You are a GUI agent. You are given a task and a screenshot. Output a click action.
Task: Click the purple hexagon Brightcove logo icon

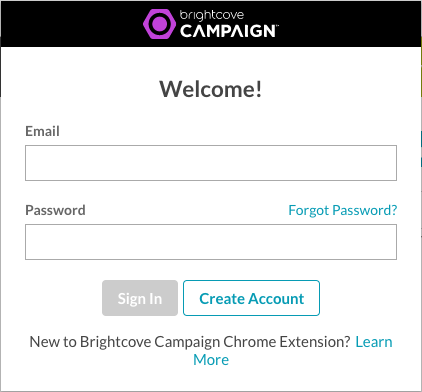pos(159,24)
